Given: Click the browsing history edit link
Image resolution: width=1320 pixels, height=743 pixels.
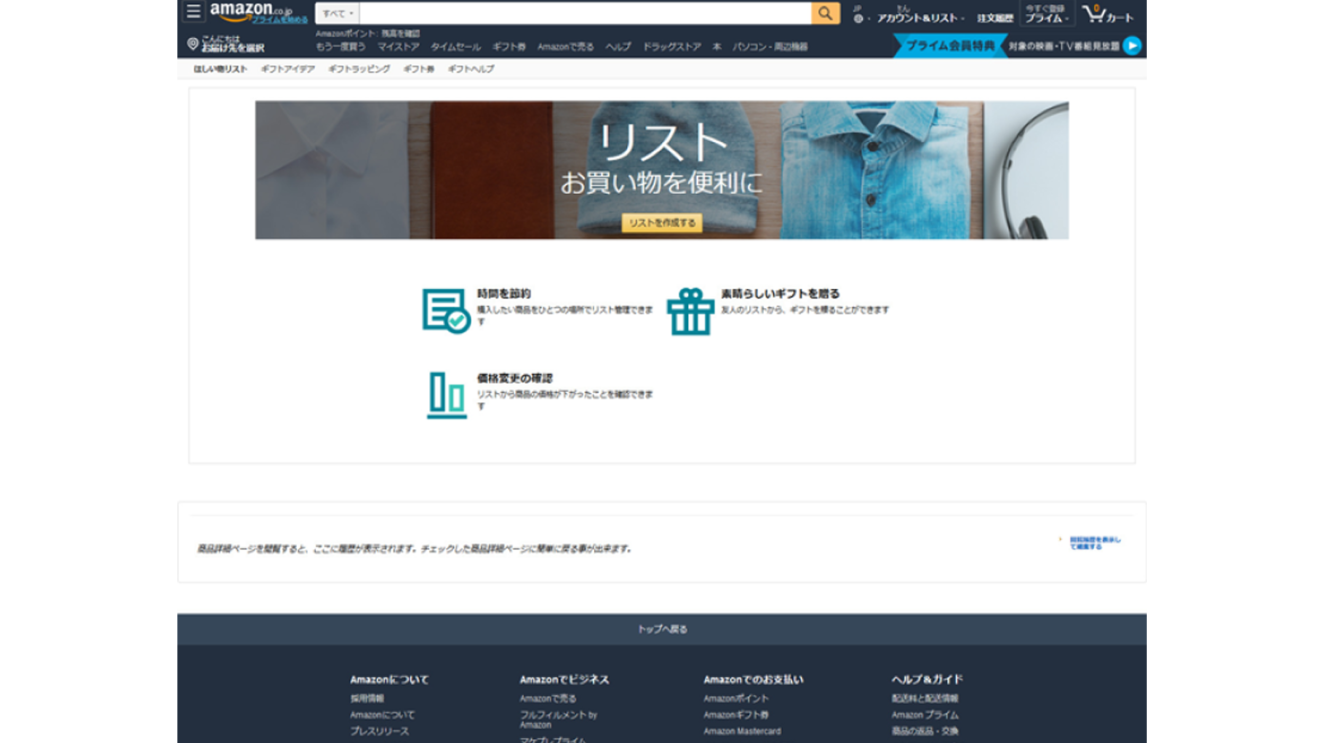Looking at the screenshot, I should tap(1095, 543).
